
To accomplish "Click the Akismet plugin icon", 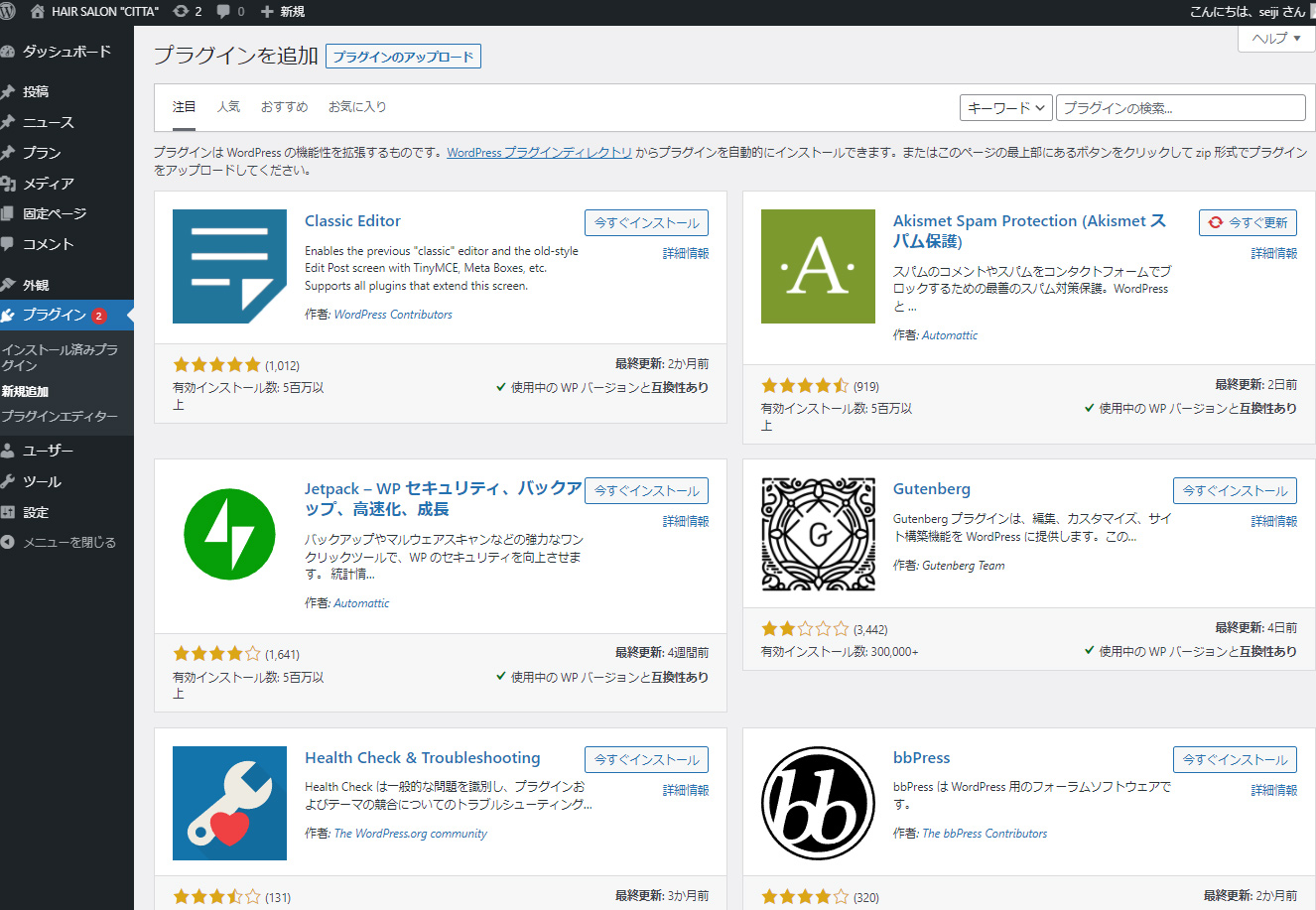I will tap(818, 266).
